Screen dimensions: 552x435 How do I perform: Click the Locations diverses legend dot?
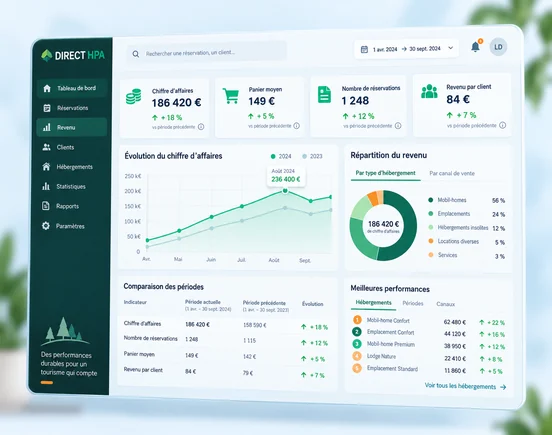click(431, 241)
